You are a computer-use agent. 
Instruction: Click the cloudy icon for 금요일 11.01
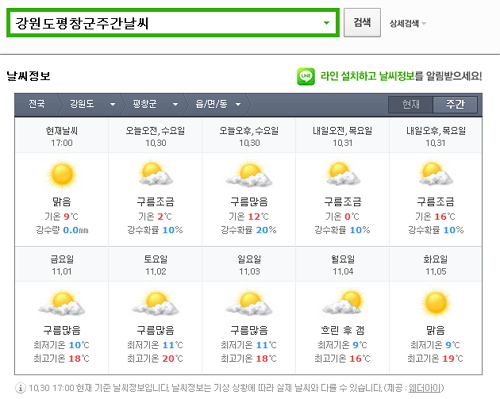(x=62, y=303)
